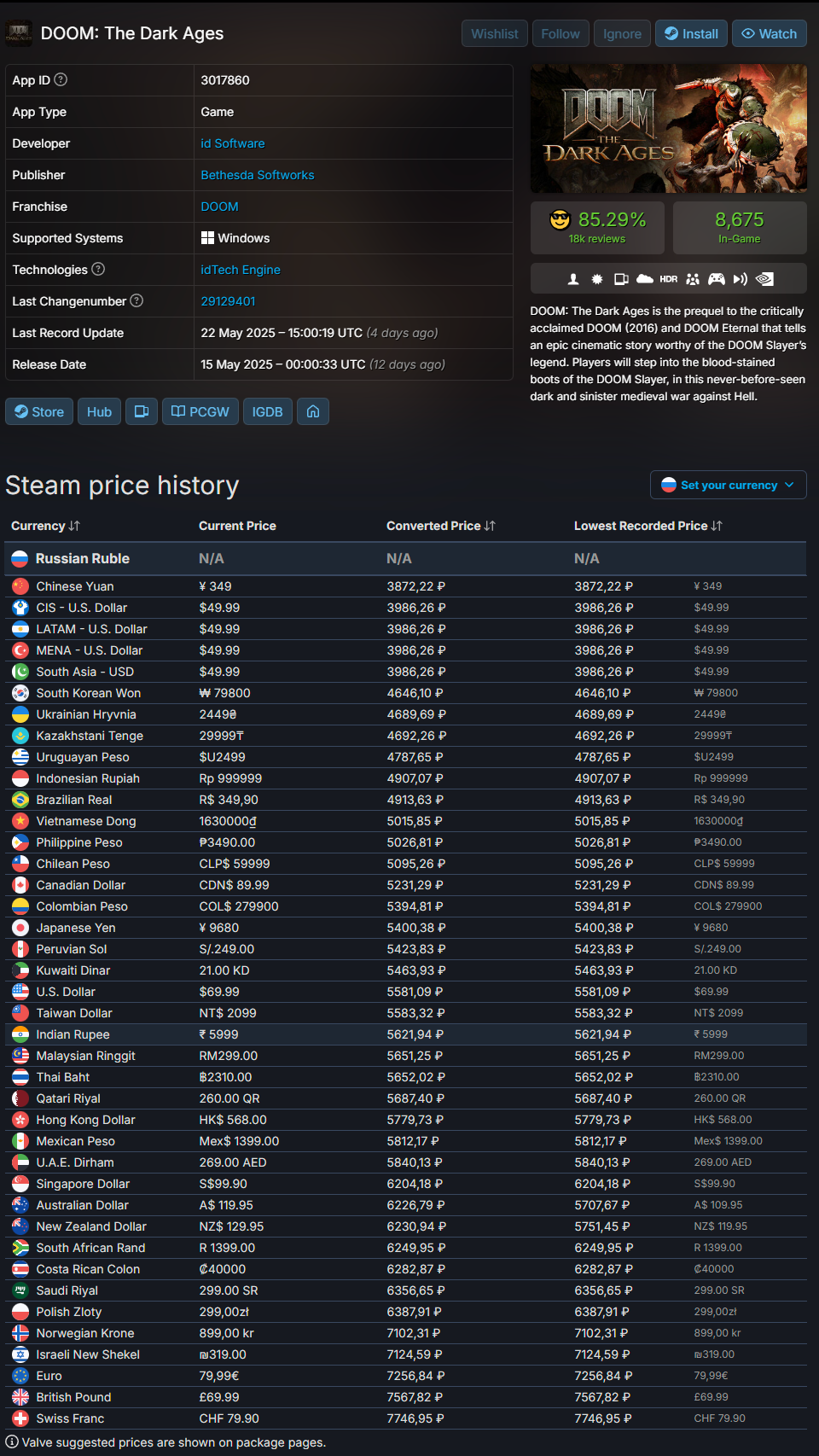Image resolution: width=819 pixels, height=1456 pixels.
Task: Click the Steam Cloud feature icon
Action: click(x=645, y=279)
